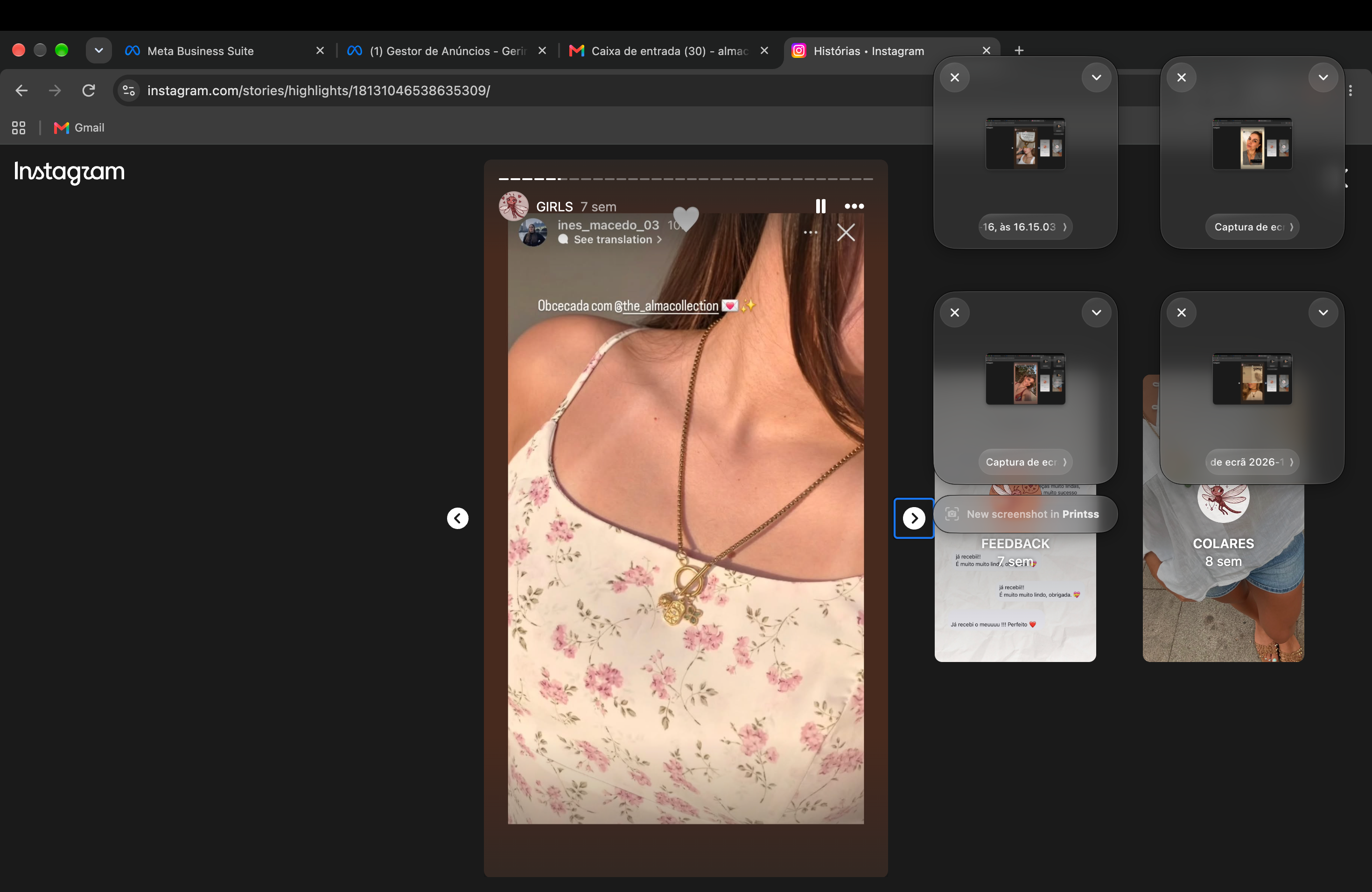
Task: Click the @the_almacollection mention text
Action: coord(666,306)
